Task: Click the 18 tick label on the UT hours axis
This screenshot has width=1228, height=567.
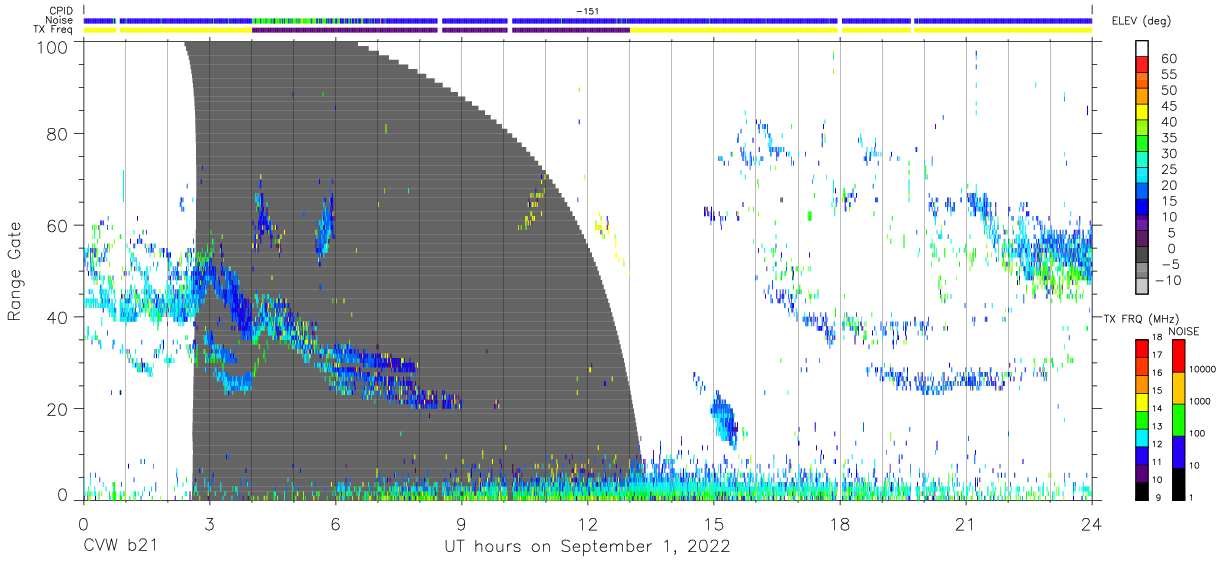Action: 840,523
